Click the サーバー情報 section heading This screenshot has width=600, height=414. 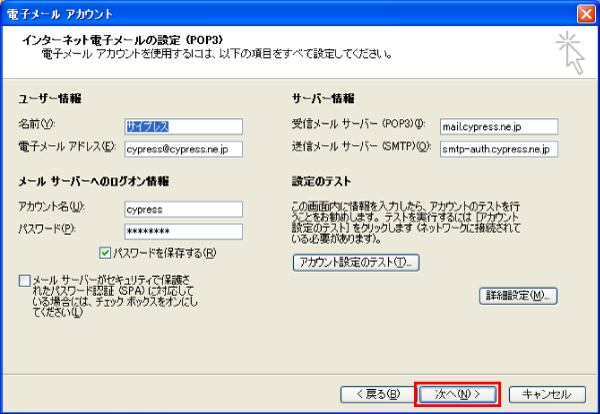click(323, 98)
